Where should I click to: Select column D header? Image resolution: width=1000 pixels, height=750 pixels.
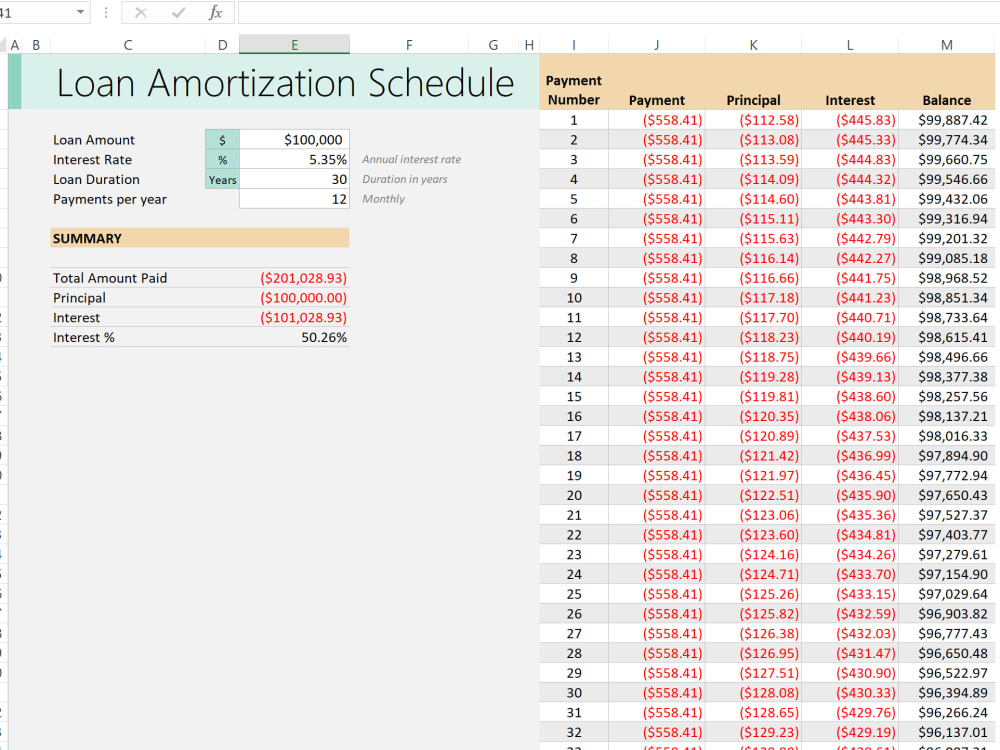coord(222,45)
